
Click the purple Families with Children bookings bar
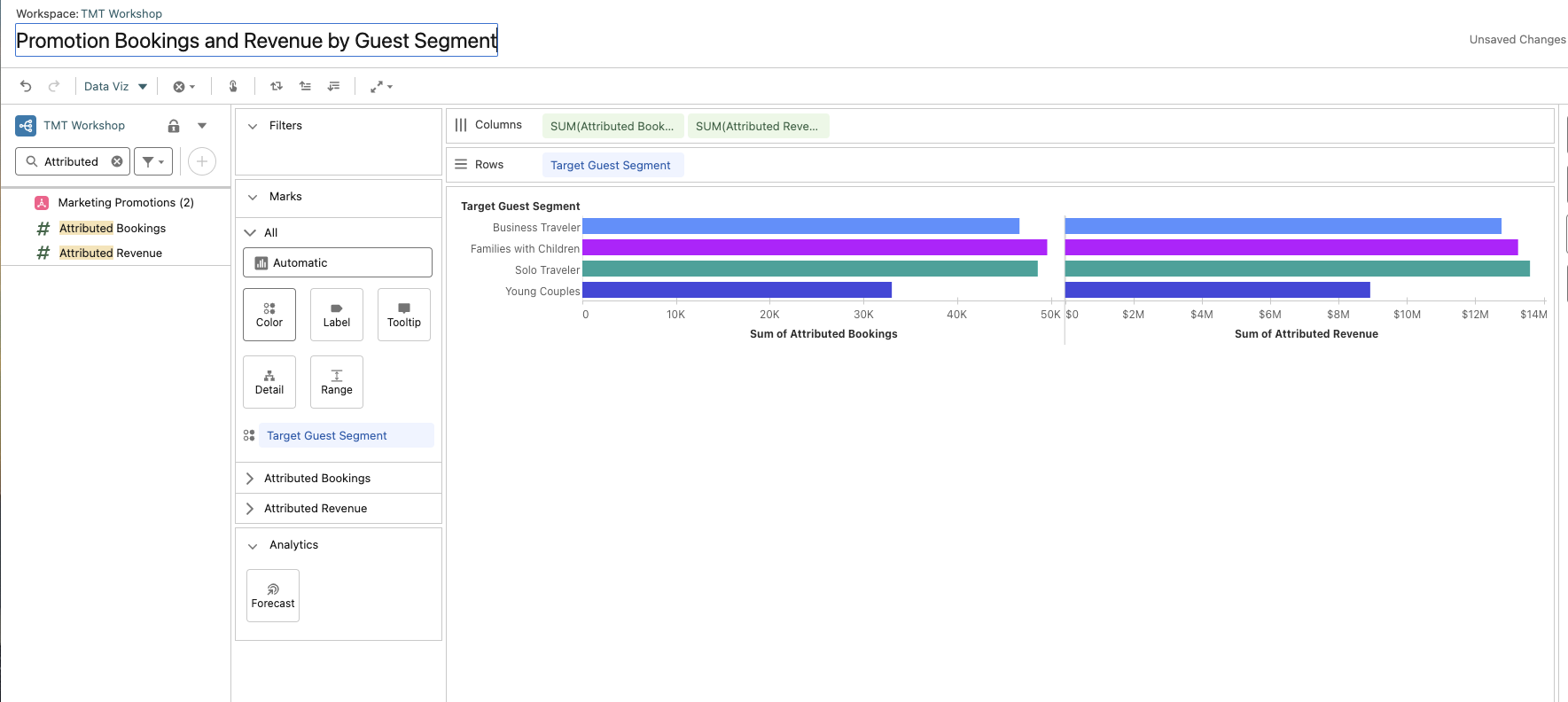coord(814,247)
